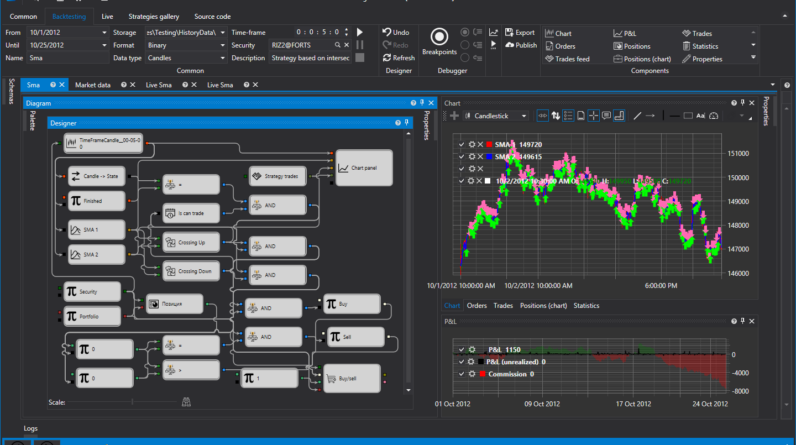Toggle the Commission series checkmark
This screenshot has height=445, width=796.
[461, 373]
